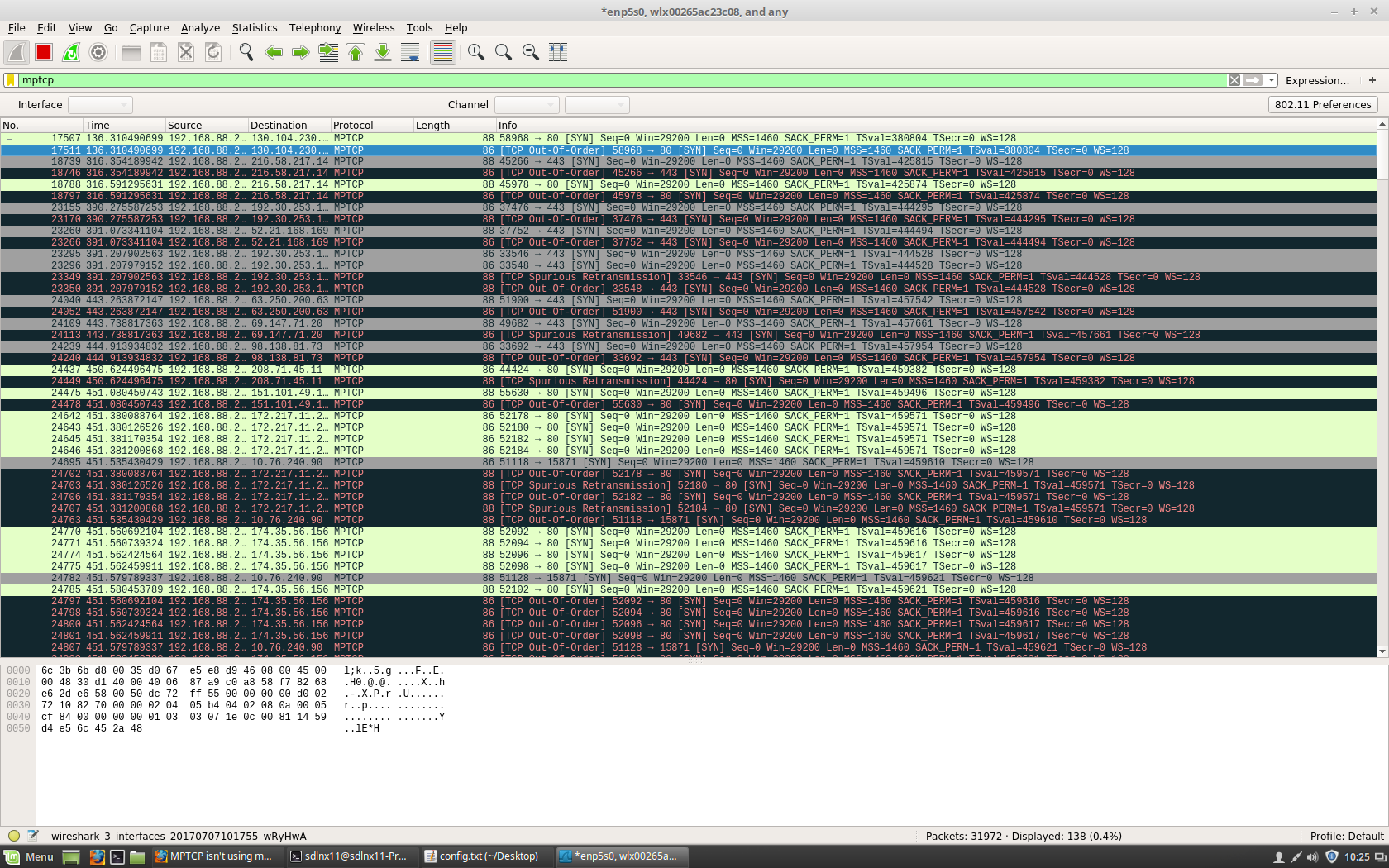Toggle packet list colorization
This screenshot has width=1389, height=868.
[x=442, y=51]
